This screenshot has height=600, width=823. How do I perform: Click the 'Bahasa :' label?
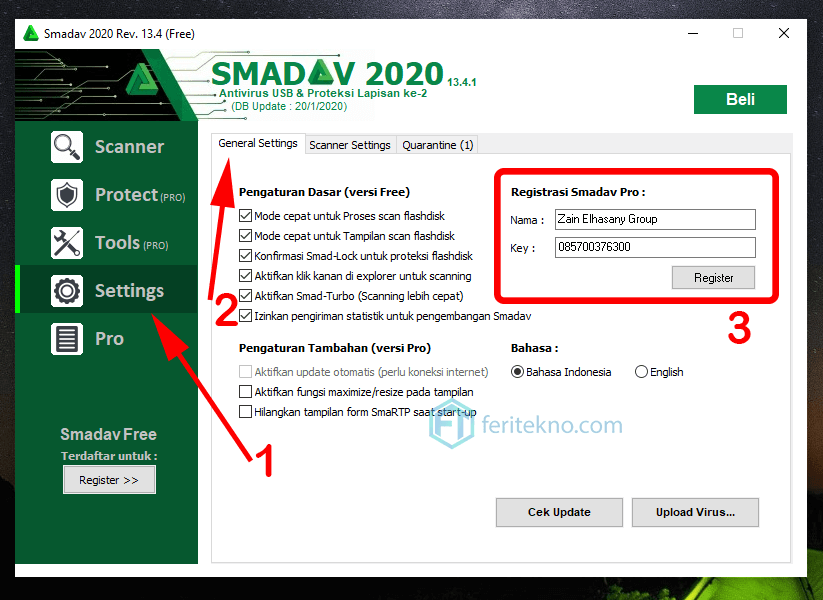click(534, 348)
